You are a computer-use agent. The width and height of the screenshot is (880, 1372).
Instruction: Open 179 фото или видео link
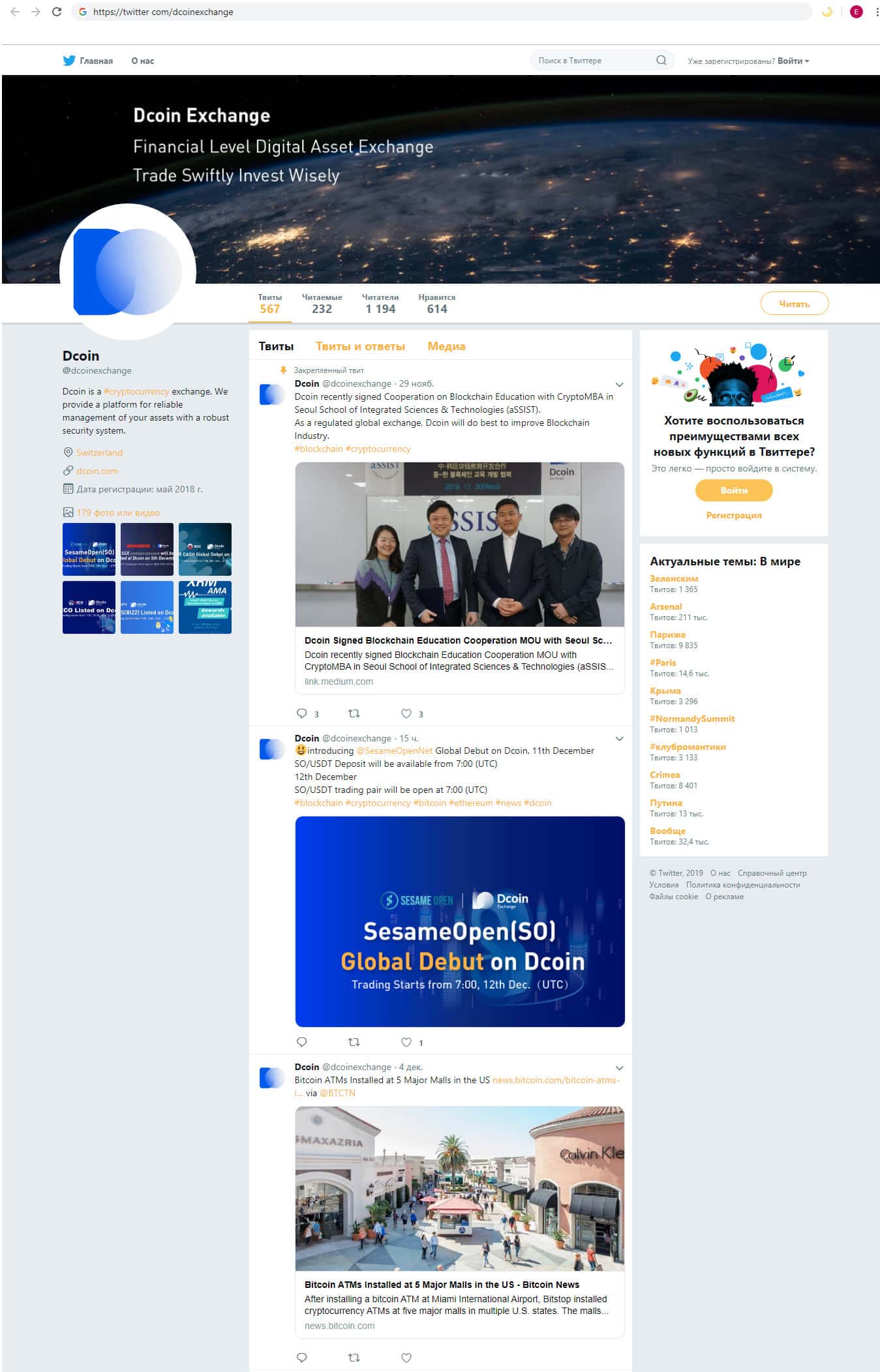[118, 513]
